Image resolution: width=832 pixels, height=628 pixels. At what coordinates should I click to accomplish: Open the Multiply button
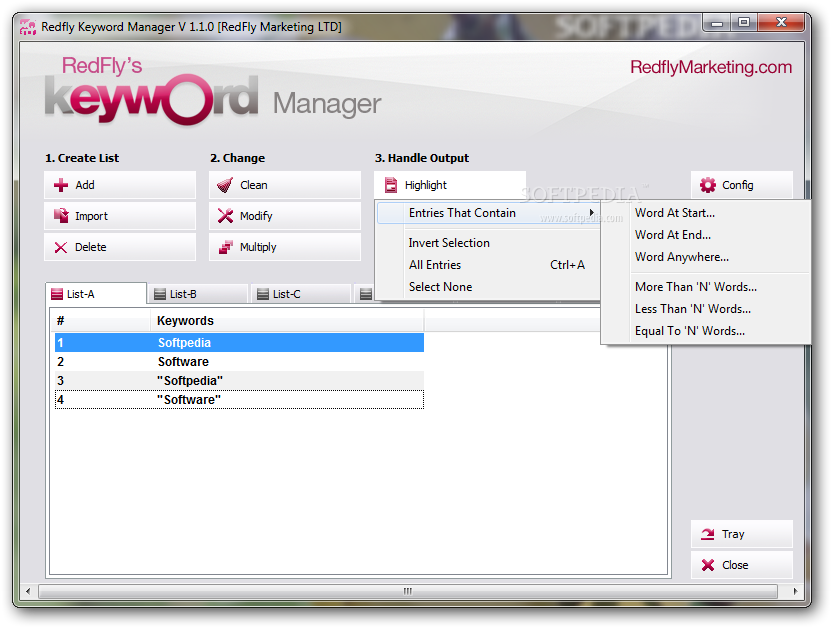click(x=285, y=247)
